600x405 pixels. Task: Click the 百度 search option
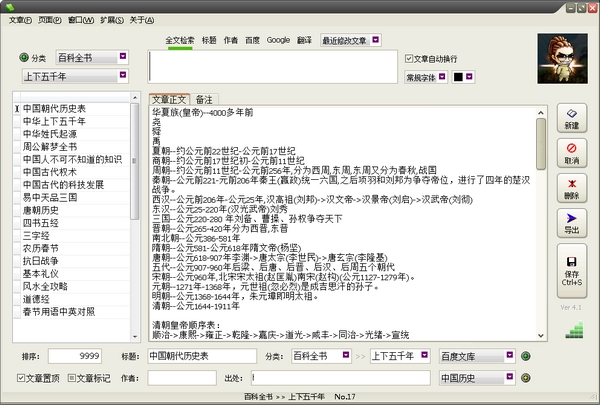click(251, 40)
